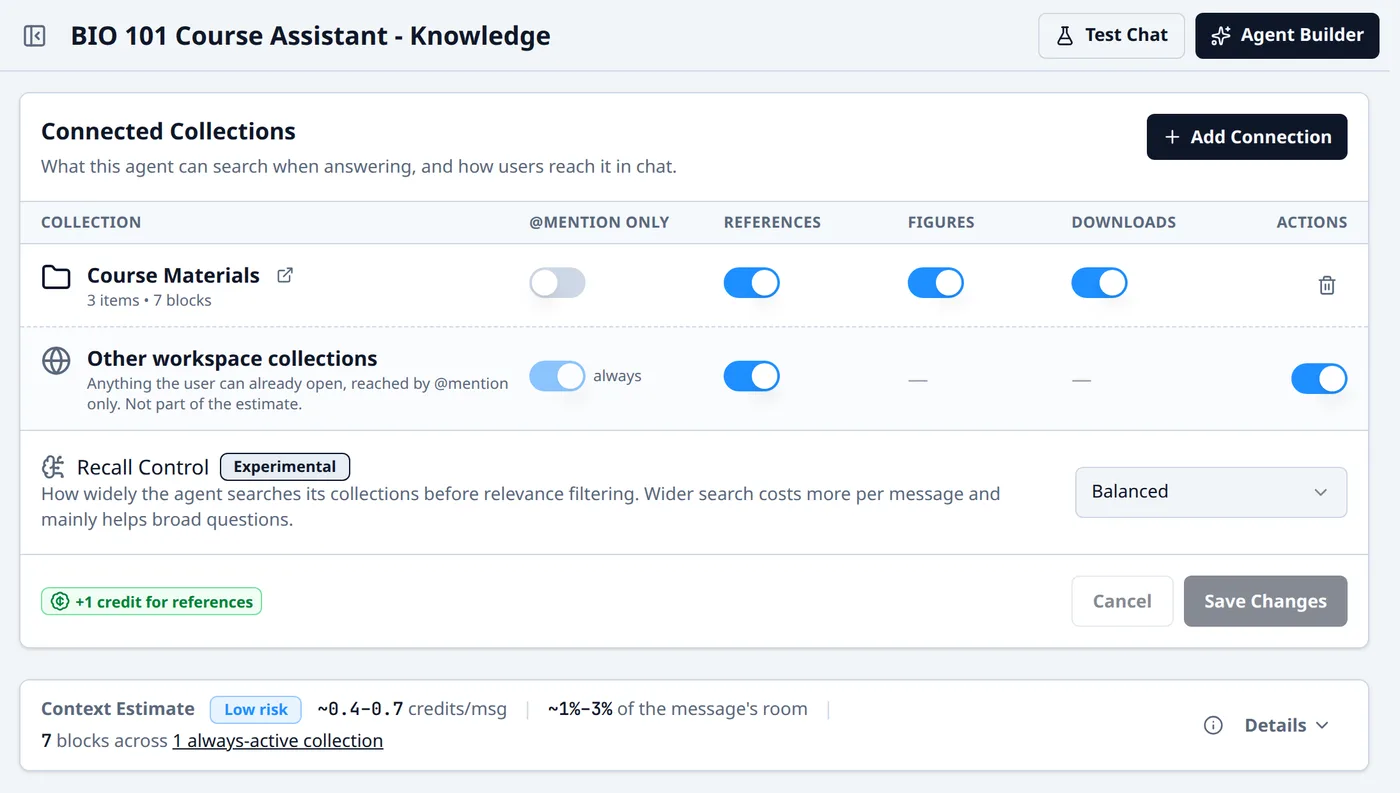
Task: Toggle the always @mention switch for workspace collections
Action: click(x=557, y=376)
